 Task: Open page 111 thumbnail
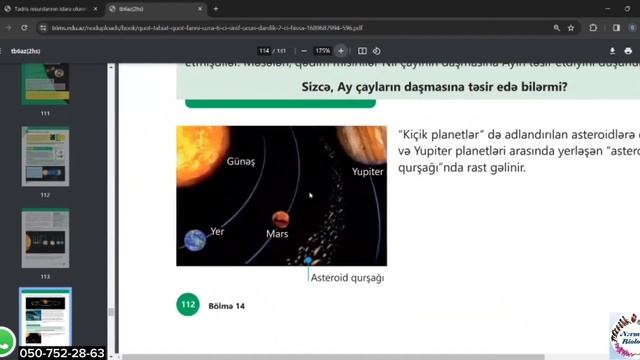[x=45, y=84]
